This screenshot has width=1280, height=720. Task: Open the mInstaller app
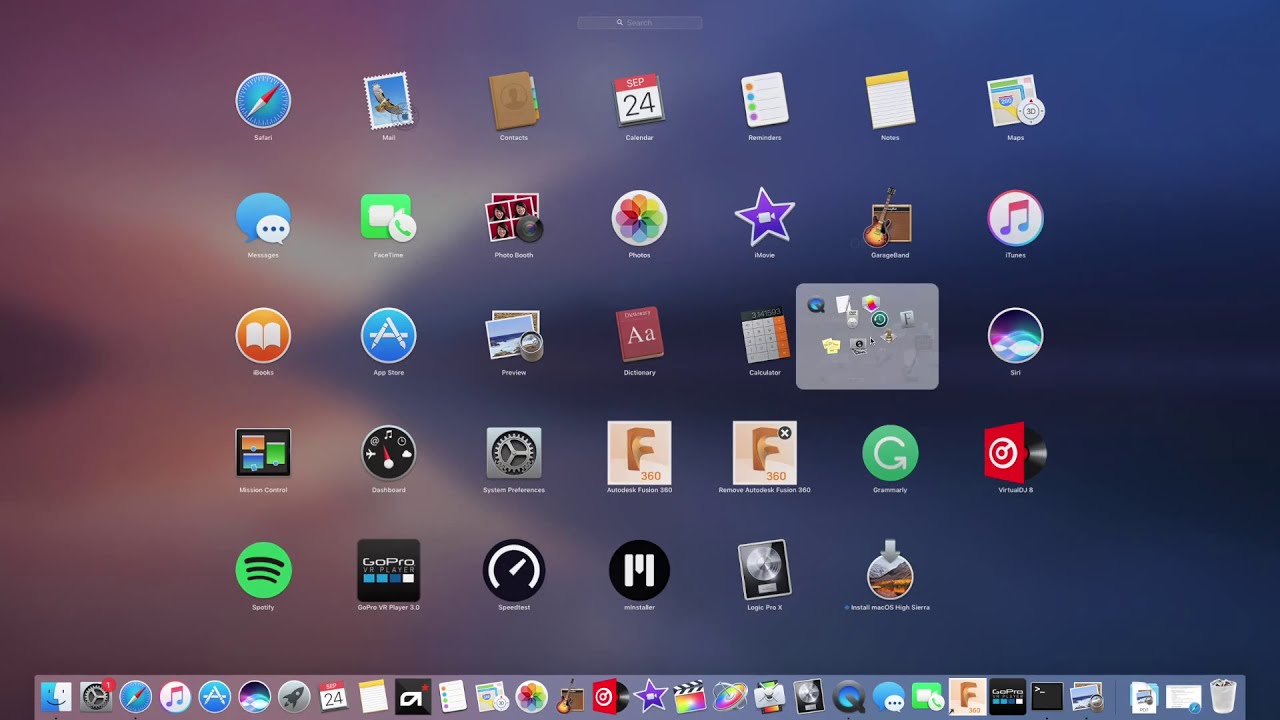(639, 570)
